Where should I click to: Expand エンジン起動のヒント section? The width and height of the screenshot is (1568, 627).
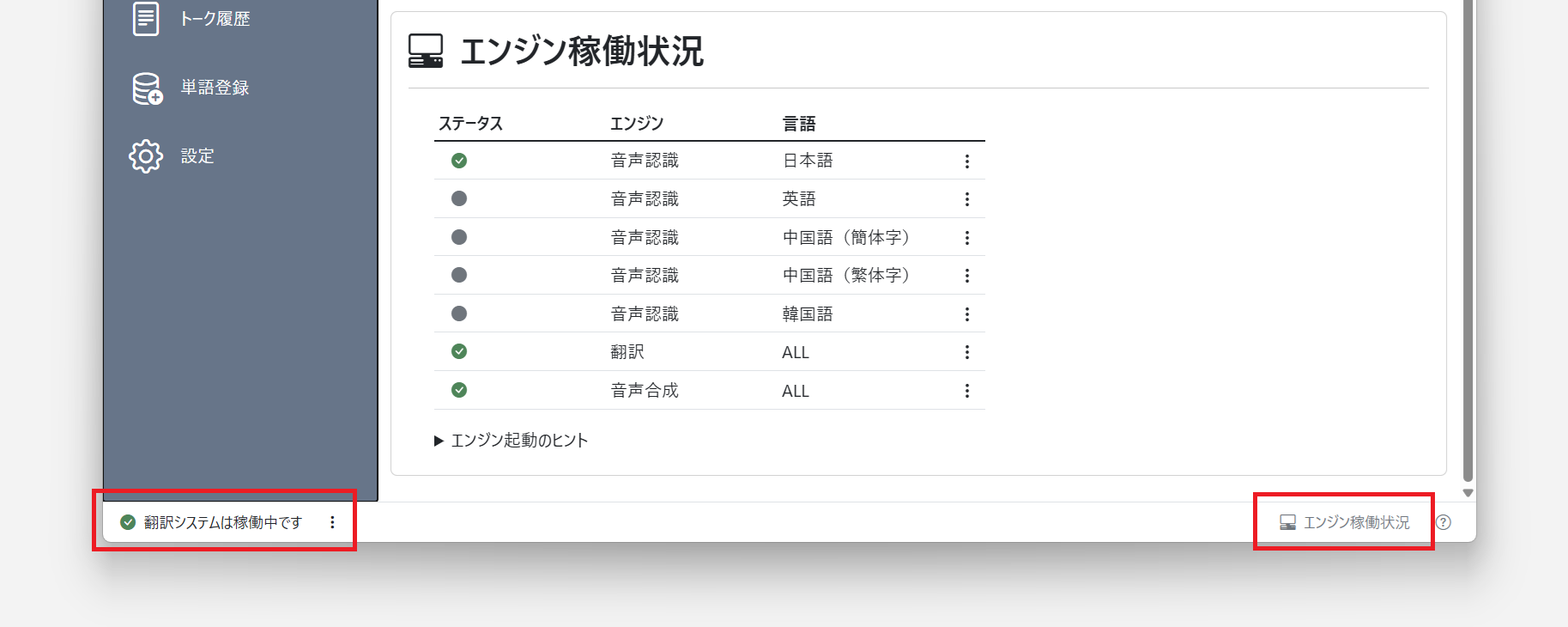tap(512, 441)
